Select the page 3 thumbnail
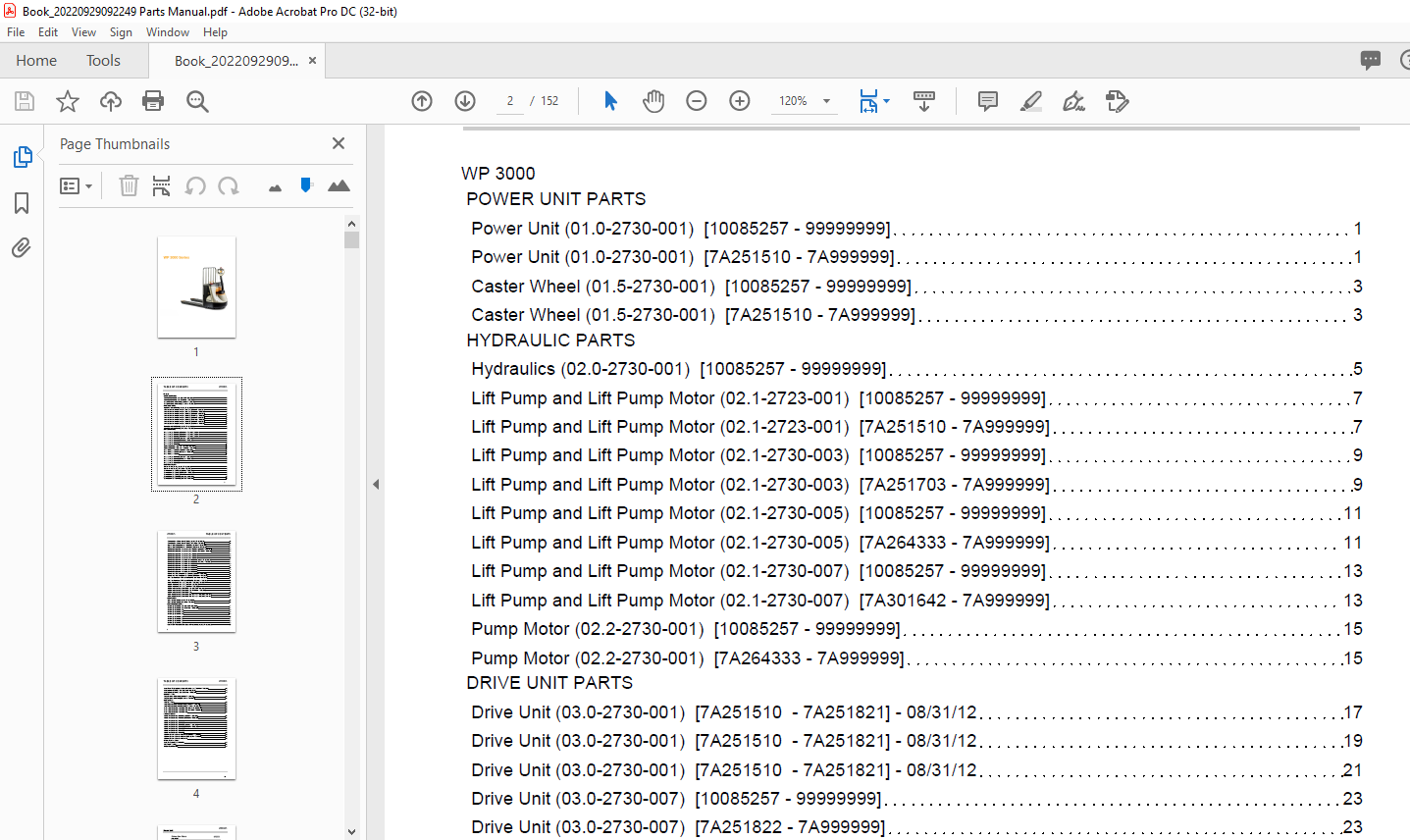1410x840 pixels. (196, 581)
